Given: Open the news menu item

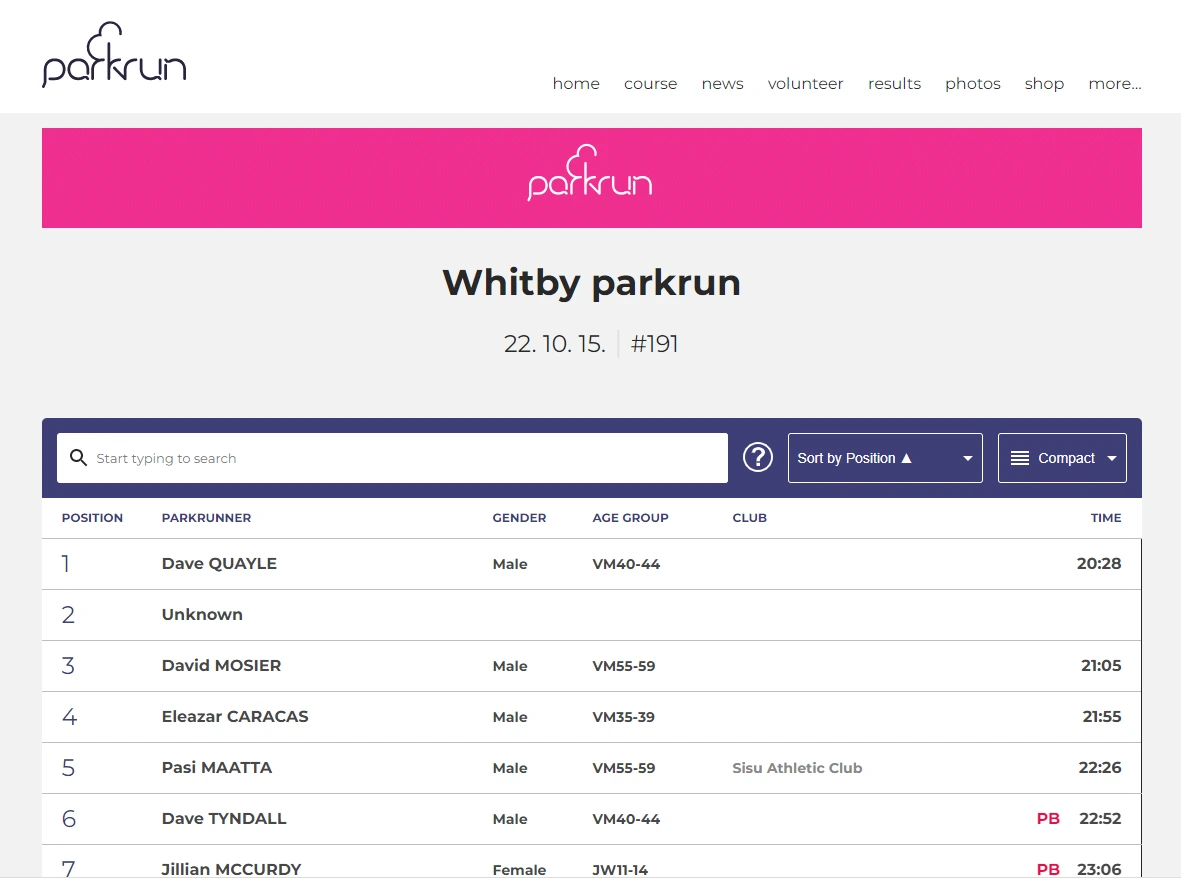Looking at the screenshot, I should 722,84.
